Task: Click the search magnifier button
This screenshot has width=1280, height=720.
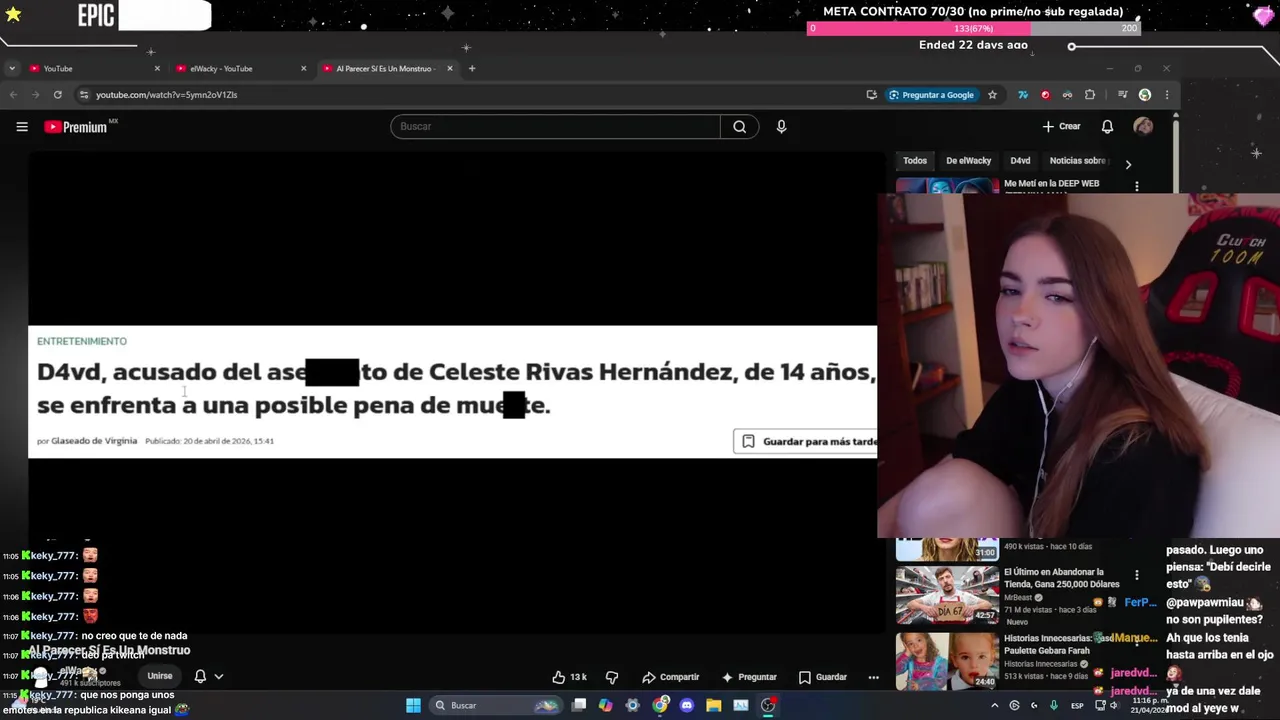Action: coord(739,127)
